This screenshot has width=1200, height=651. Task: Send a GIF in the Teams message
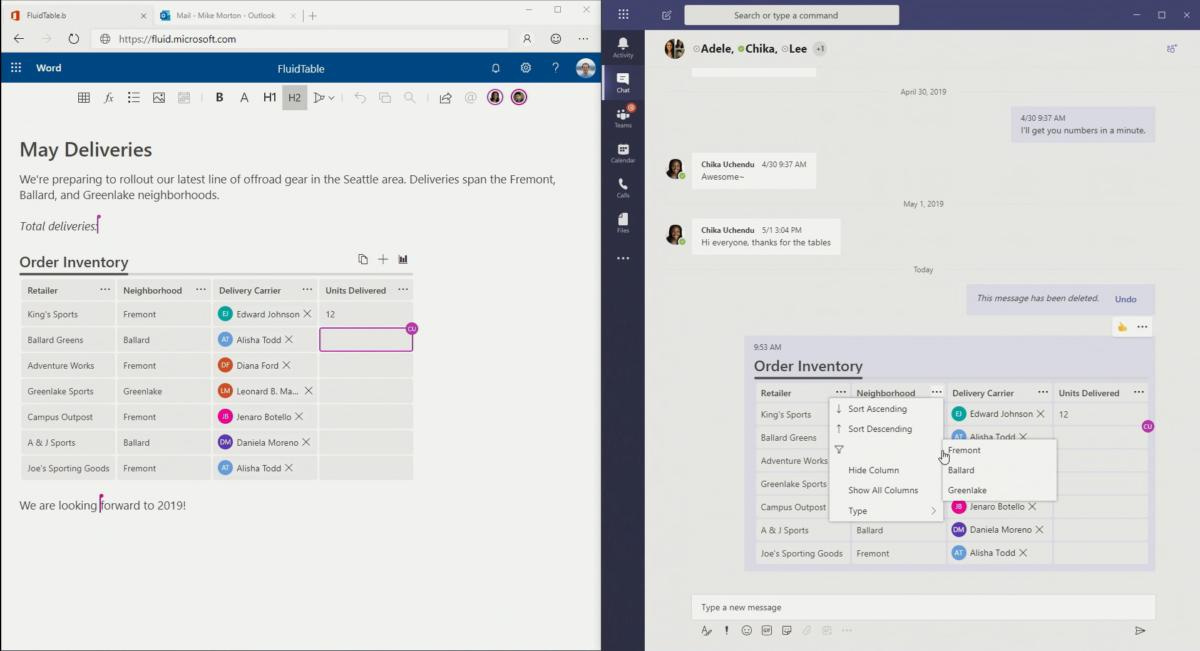[766, 630]
